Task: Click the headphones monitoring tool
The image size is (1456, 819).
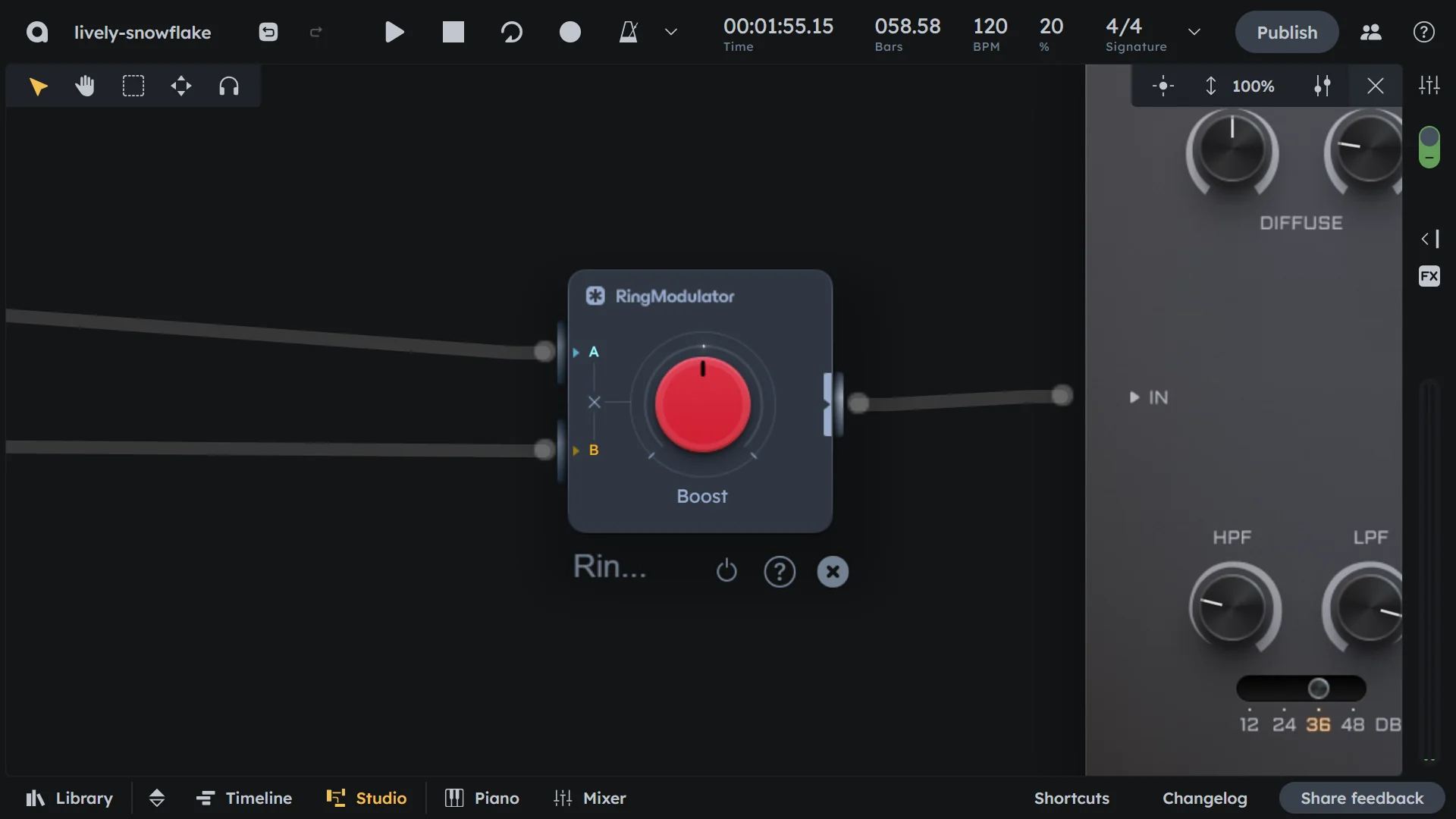Action: (229, 86)
